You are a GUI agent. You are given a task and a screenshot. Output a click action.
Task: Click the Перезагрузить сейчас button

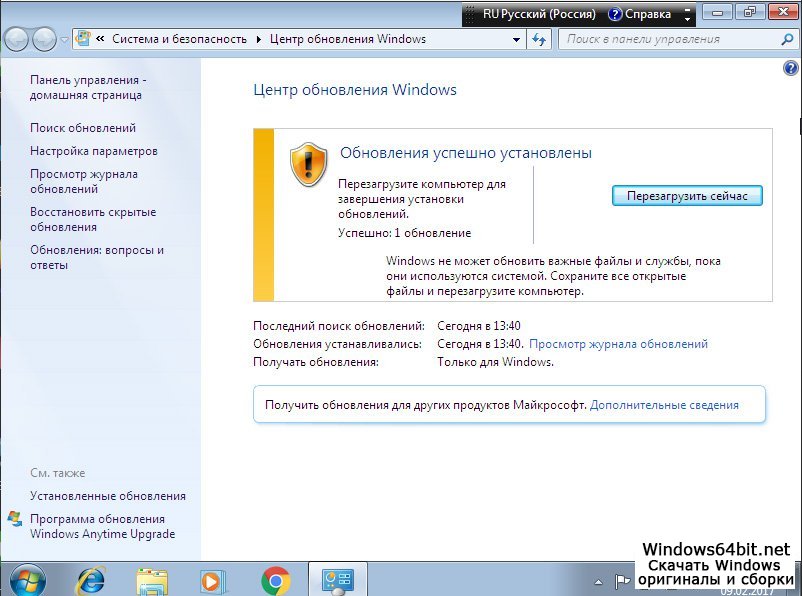point(687,196)
